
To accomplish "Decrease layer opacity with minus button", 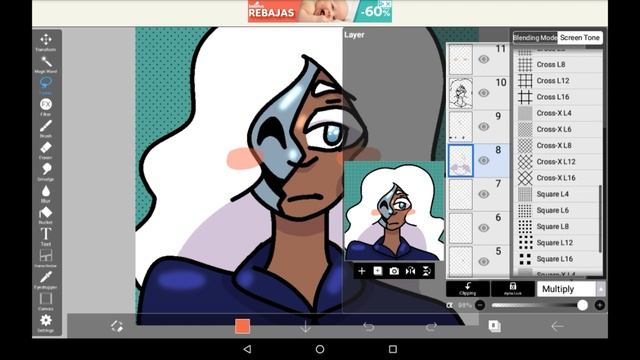I will pyautogui.click(x=480, y=305).
